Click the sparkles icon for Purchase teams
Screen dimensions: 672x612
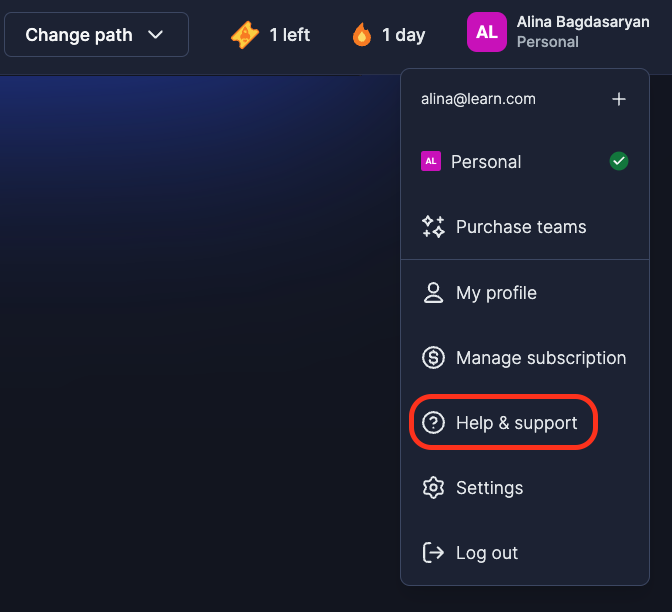[x=433, y=227]
